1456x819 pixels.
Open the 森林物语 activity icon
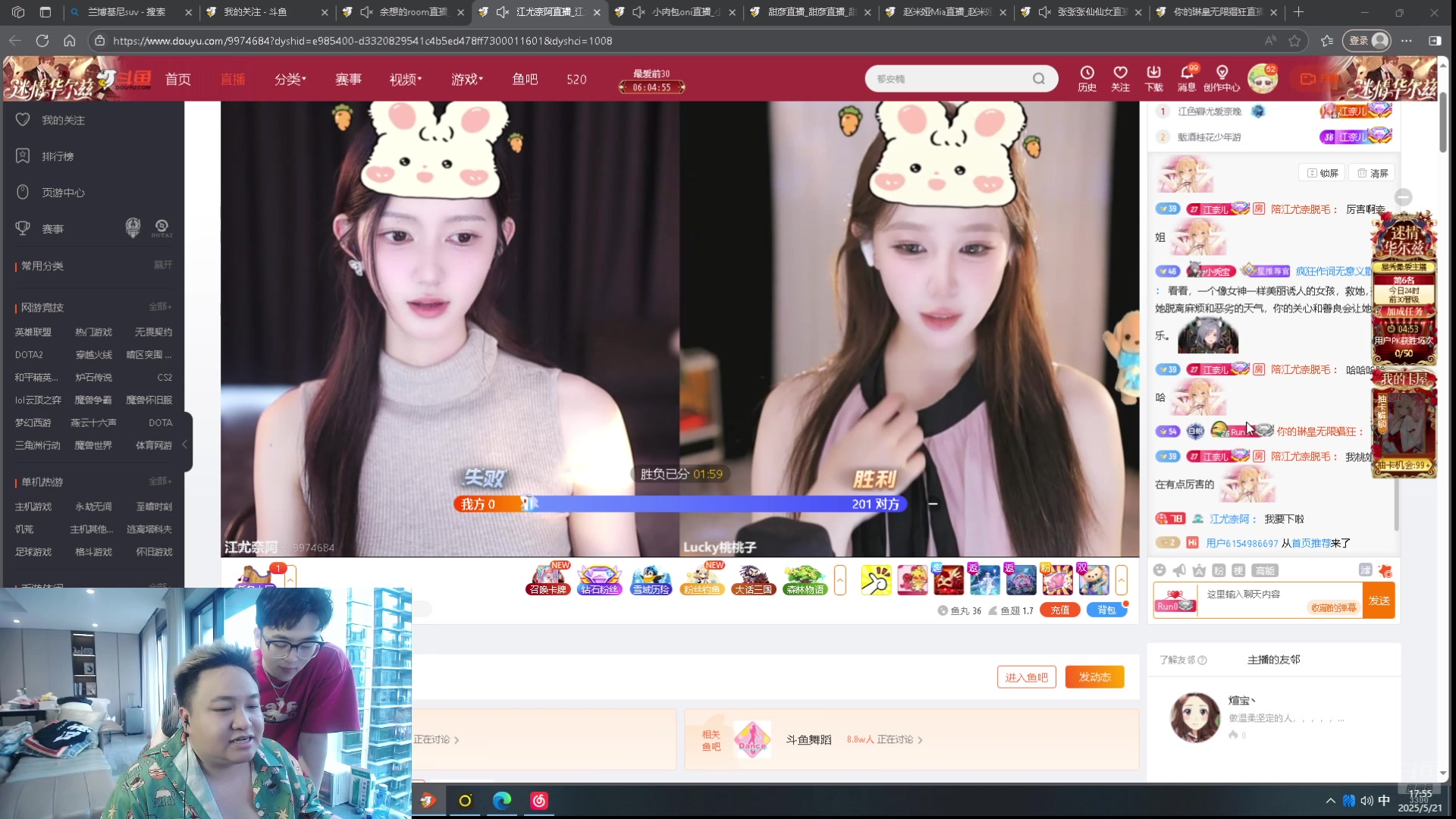tap(805, 580)
